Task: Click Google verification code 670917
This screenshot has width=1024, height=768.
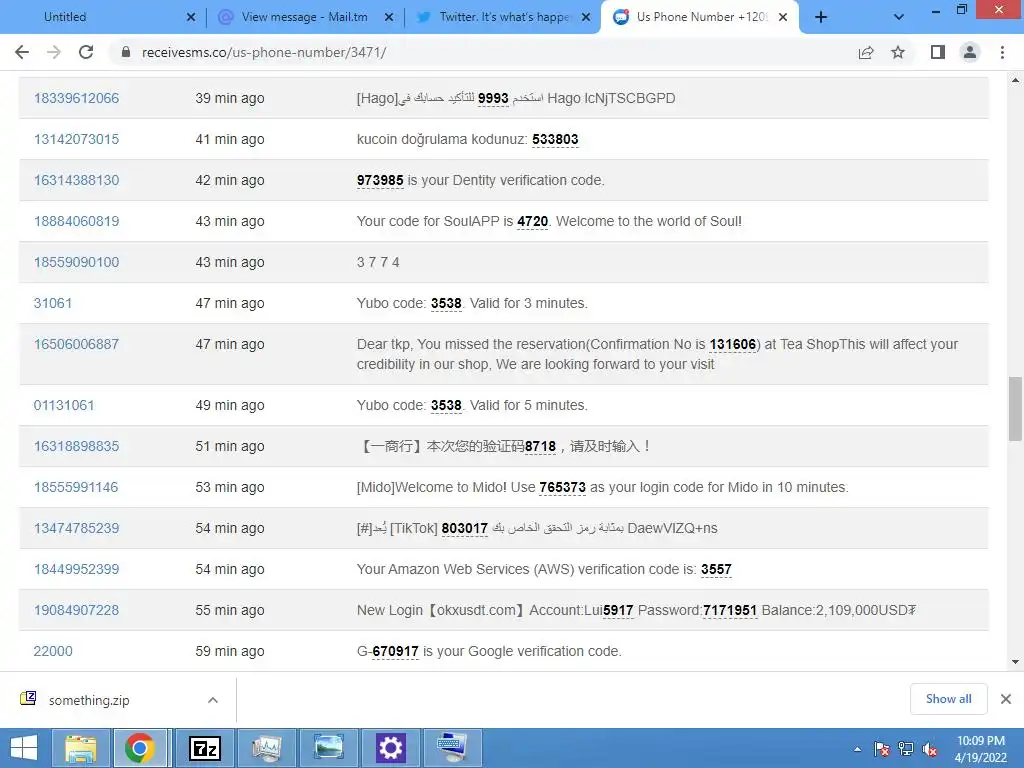Action: click(x=395, y=651)
